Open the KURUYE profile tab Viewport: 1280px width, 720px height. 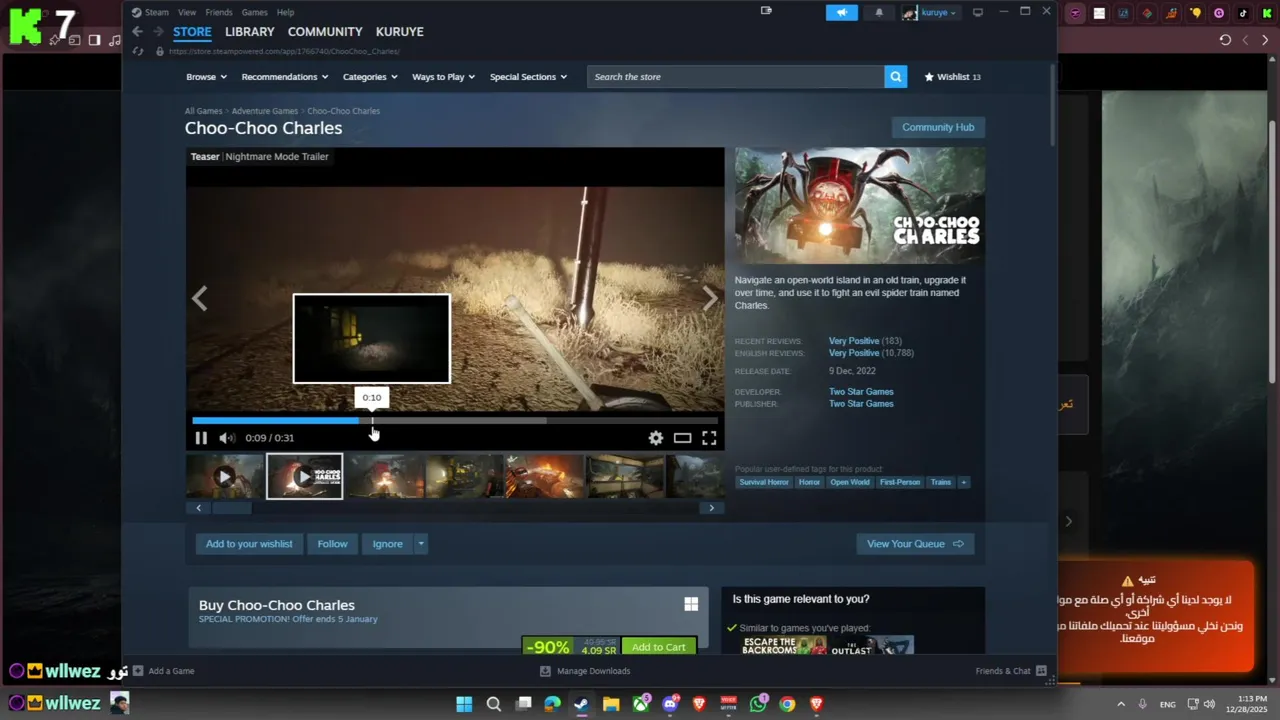(x=400, y=32)
